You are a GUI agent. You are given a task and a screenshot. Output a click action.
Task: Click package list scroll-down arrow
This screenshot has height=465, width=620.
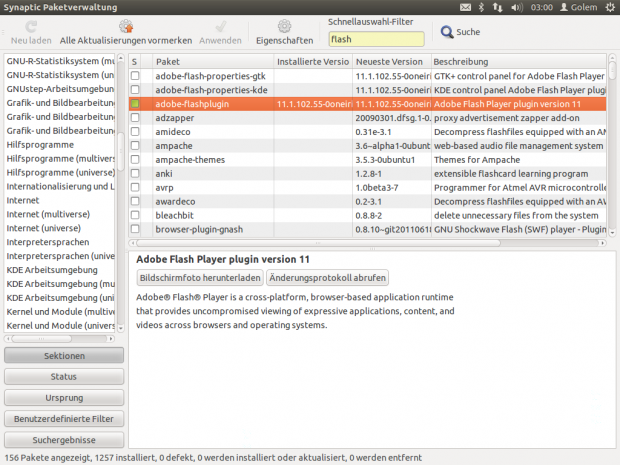pyautogui.click(x=612, y=233)
